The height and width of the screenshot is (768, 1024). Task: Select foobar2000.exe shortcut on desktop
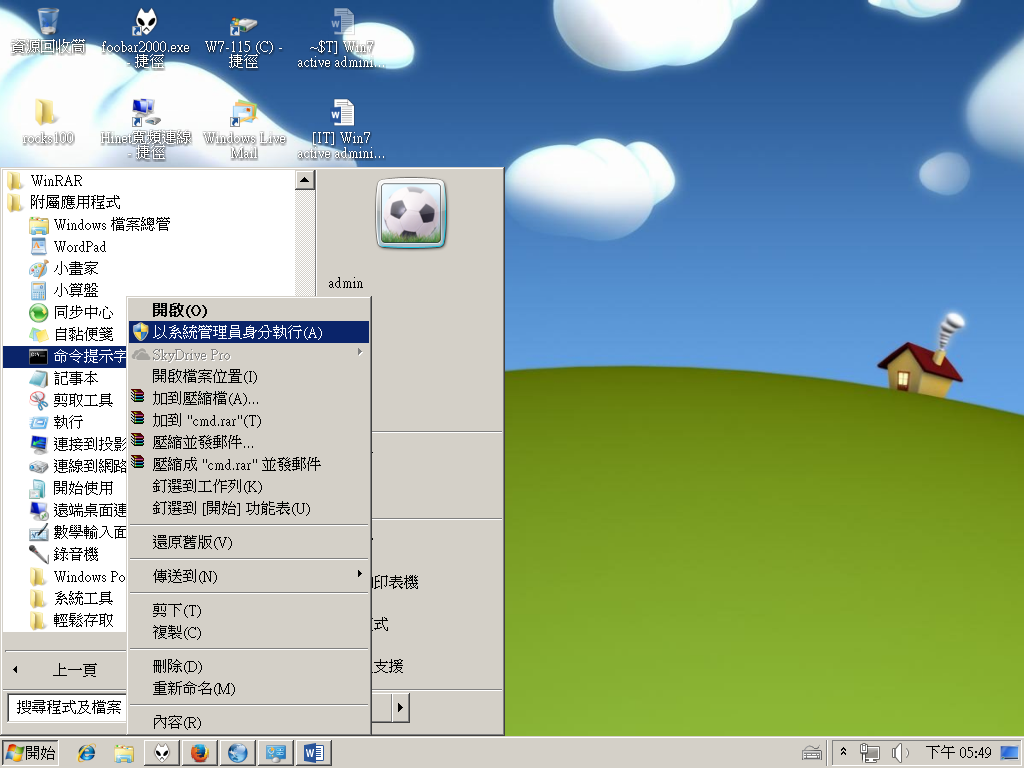tap(146, 38)
